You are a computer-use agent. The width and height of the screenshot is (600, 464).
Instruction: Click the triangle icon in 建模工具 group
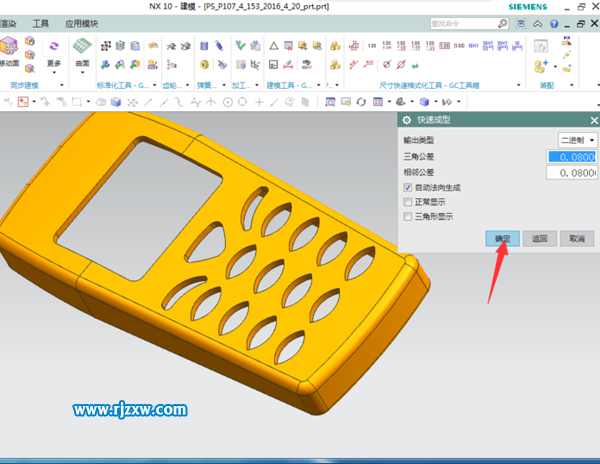pos(274,46)
